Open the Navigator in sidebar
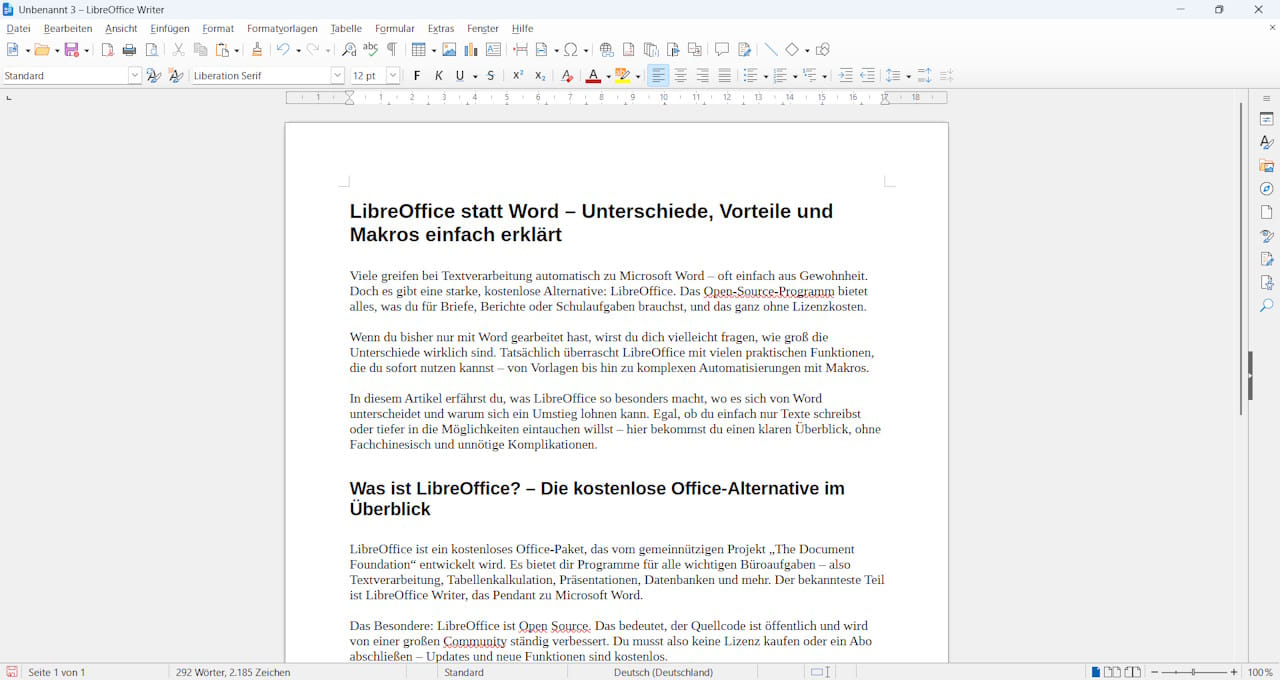This screenshot has height=680, width=1280. (1266, 189)
